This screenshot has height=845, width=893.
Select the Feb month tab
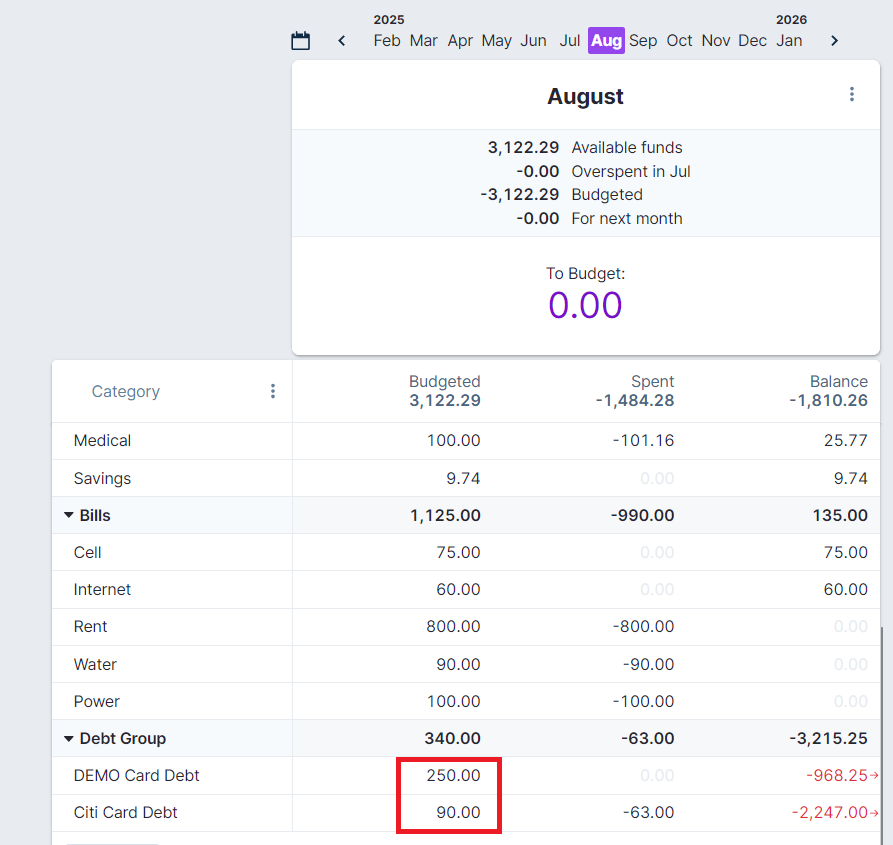[x=387, y=41]
